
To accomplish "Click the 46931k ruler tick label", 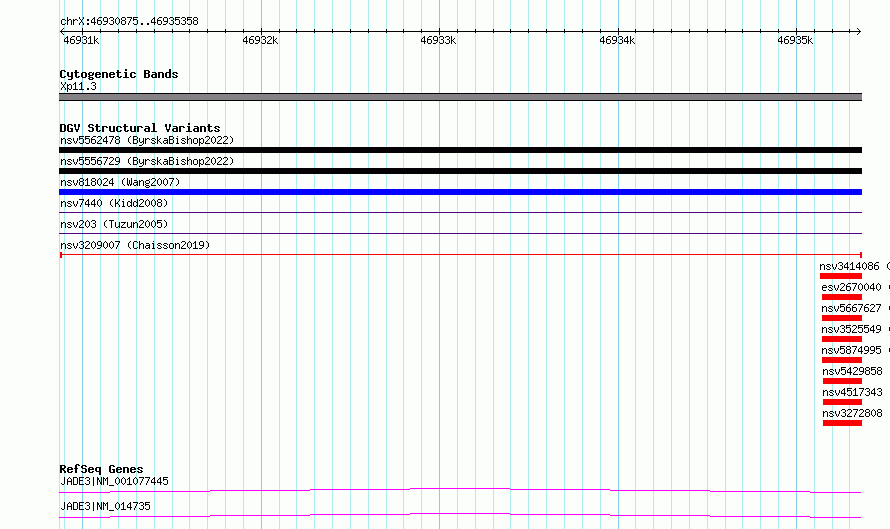I will click(x=81, y=40).
